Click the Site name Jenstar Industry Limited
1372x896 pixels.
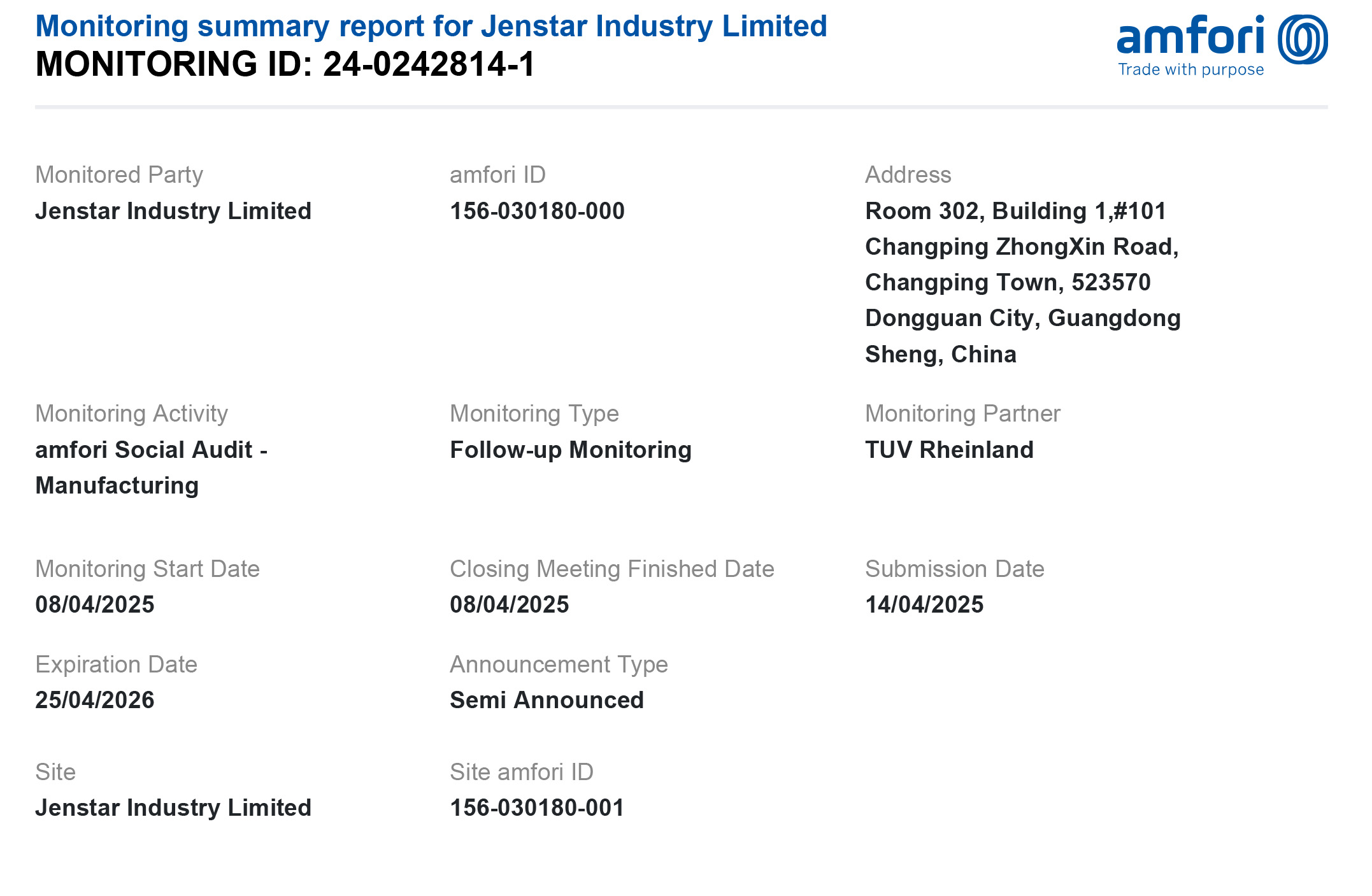[173, 807]
